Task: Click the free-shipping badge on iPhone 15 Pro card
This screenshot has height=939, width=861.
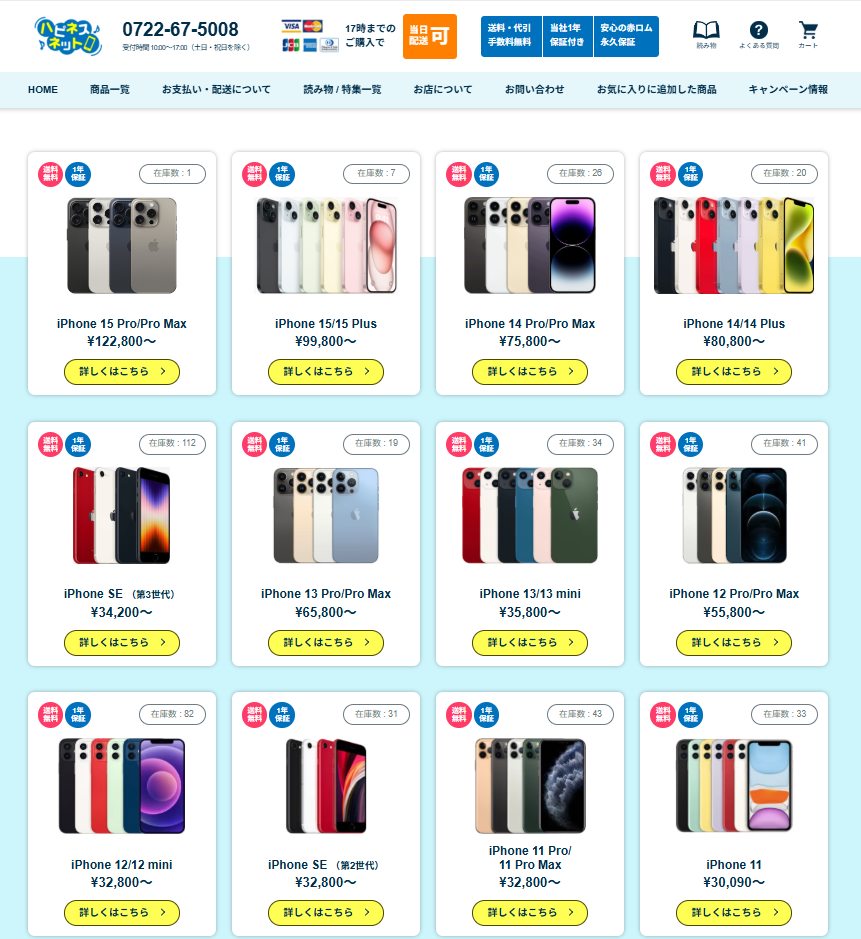Action: point(50,174)
